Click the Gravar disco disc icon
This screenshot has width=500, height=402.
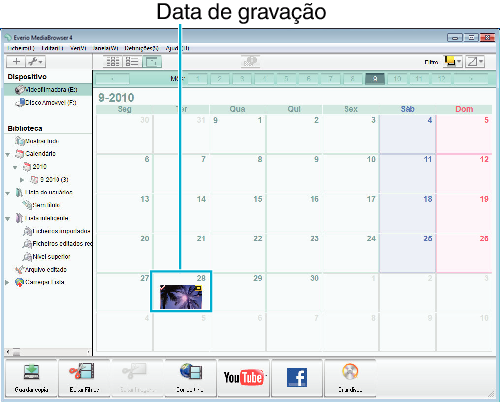(x=350, y=378)
